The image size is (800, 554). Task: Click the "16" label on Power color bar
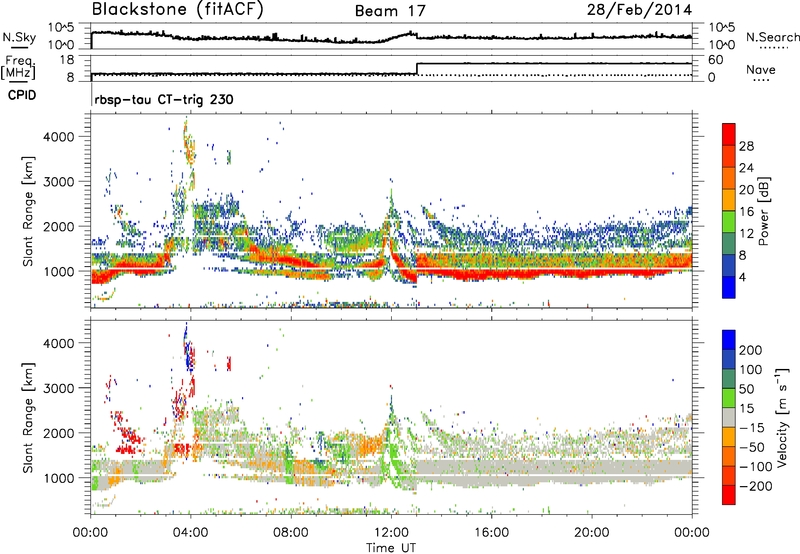[746, 212]
